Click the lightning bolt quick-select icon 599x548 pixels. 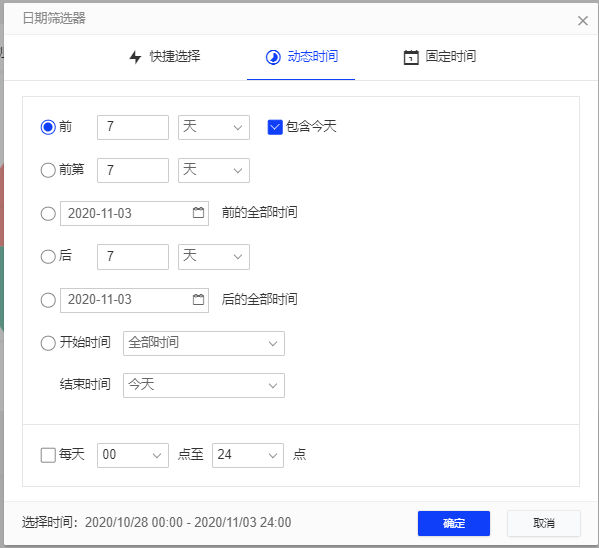(135, 57)
